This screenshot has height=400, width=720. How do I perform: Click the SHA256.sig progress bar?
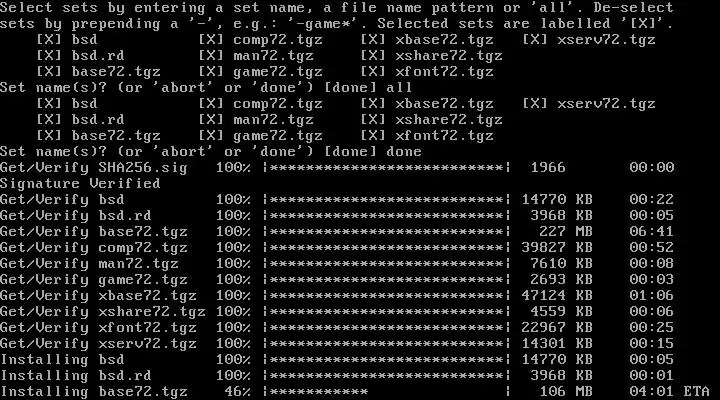(386, 168)
